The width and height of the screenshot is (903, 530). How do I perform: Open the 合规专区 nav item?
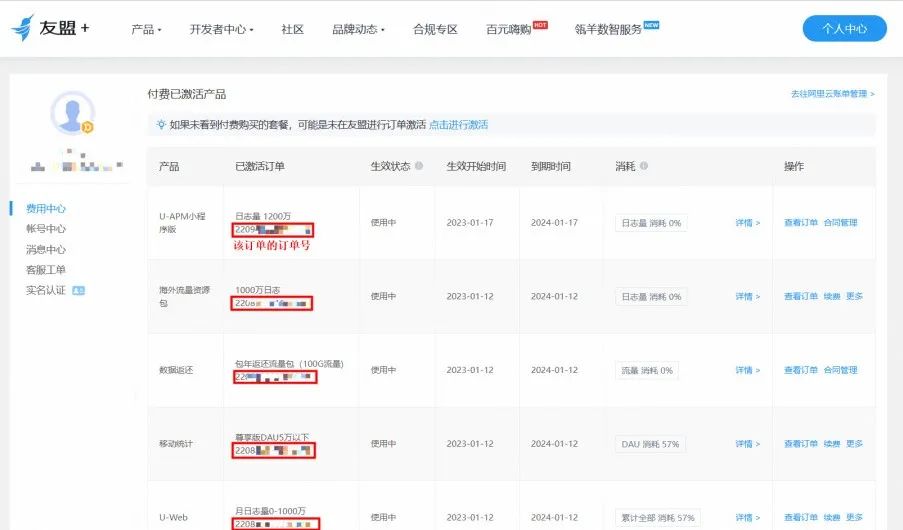435,29
